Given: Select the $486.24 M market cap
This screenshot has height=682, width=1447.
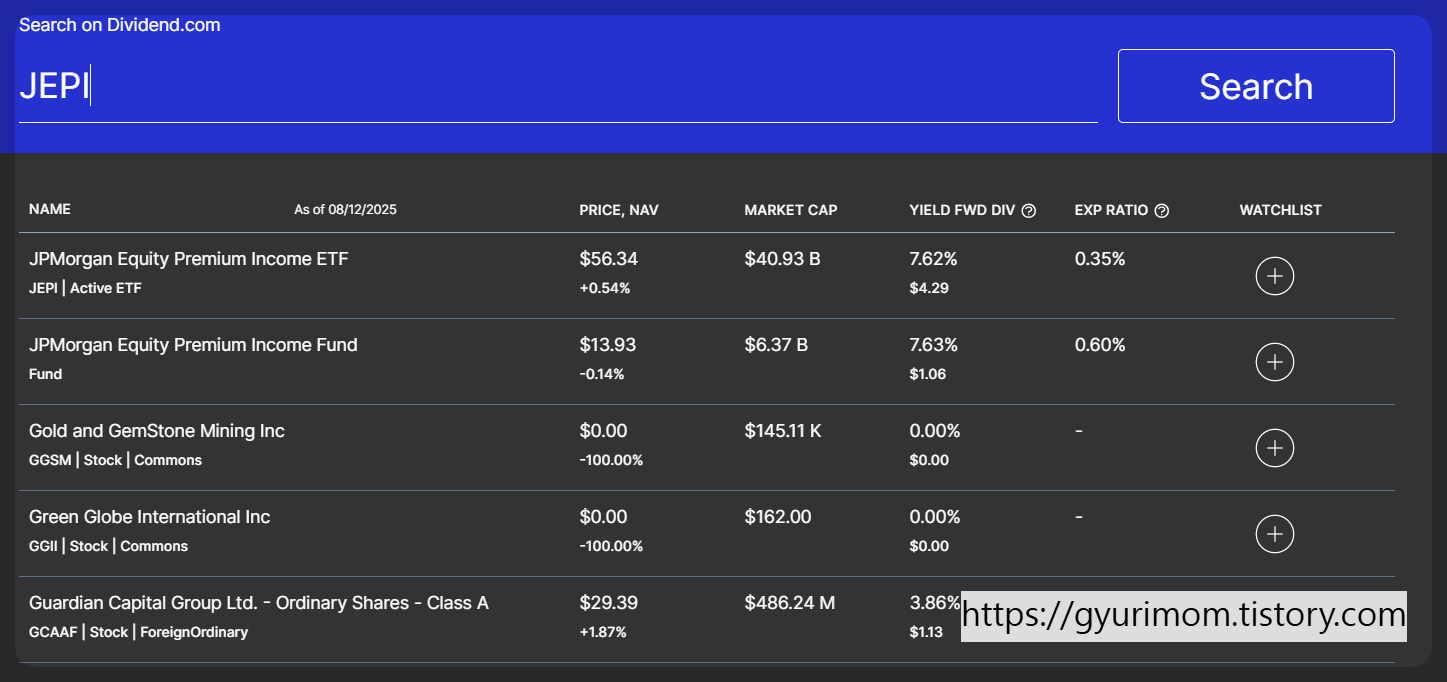Looking at the screenshot, I should coord(790,603).
